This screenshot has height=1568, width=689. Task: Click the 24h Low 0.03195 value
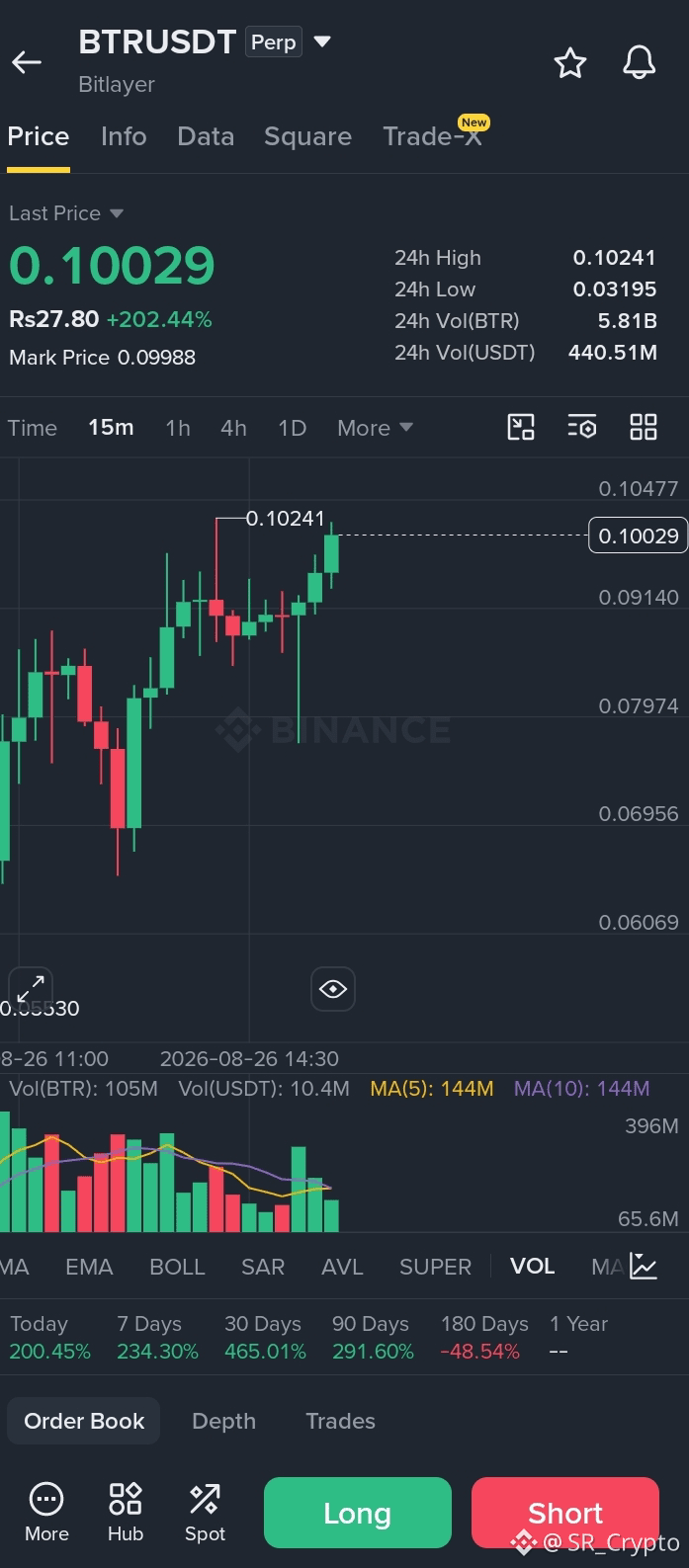[x=614, y=289]
